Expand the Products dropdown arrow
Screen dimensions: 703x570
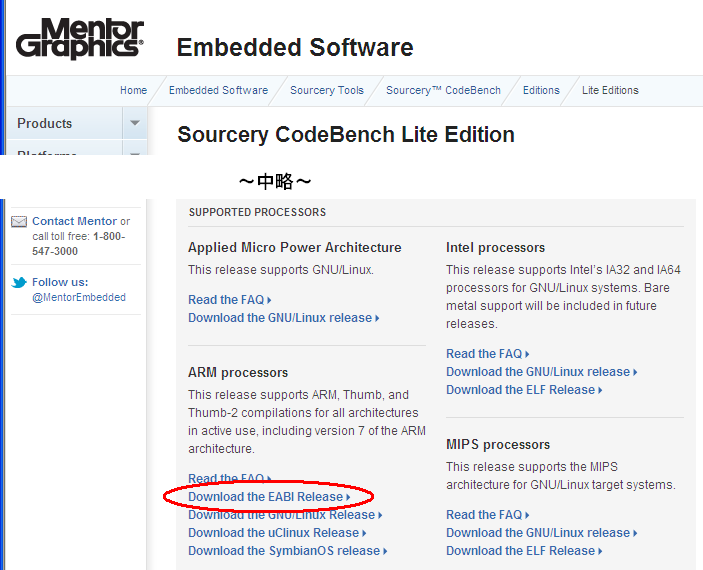tap(135, 123)
